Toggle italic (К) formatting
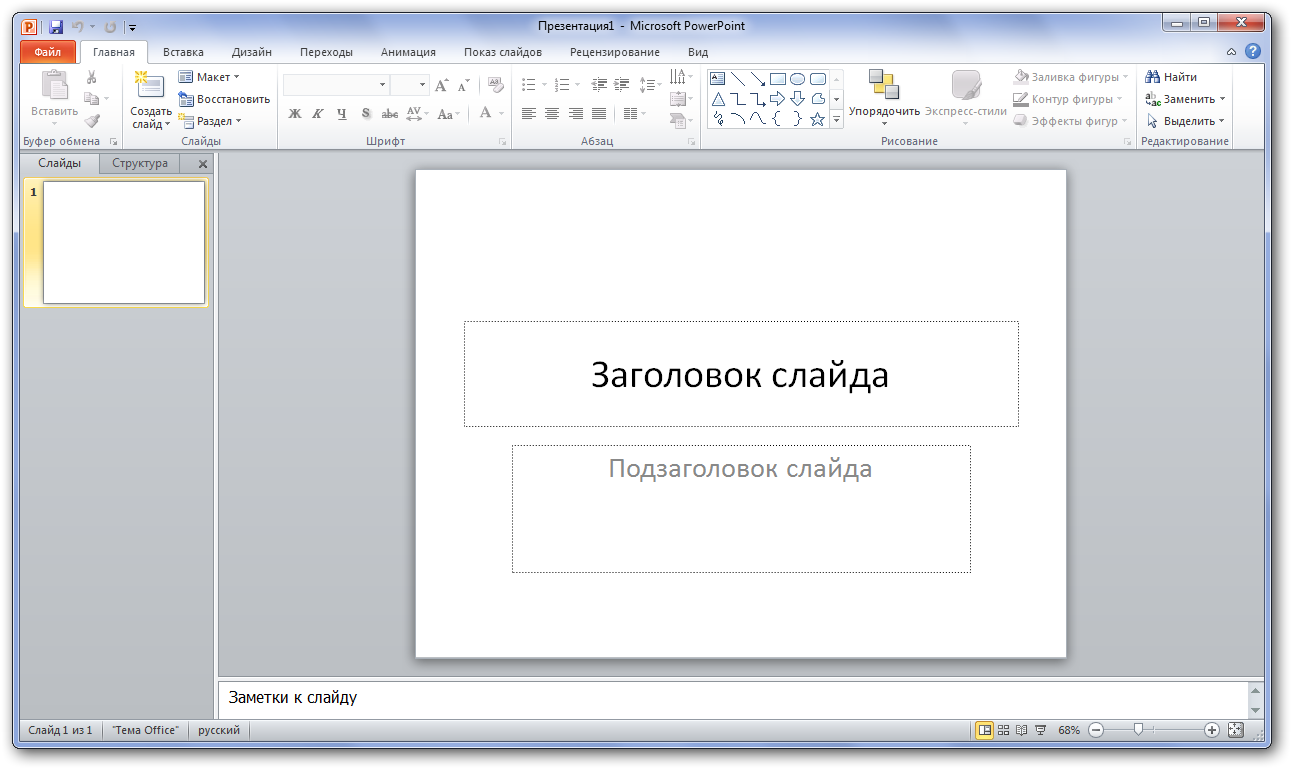 tap(318, 114)
